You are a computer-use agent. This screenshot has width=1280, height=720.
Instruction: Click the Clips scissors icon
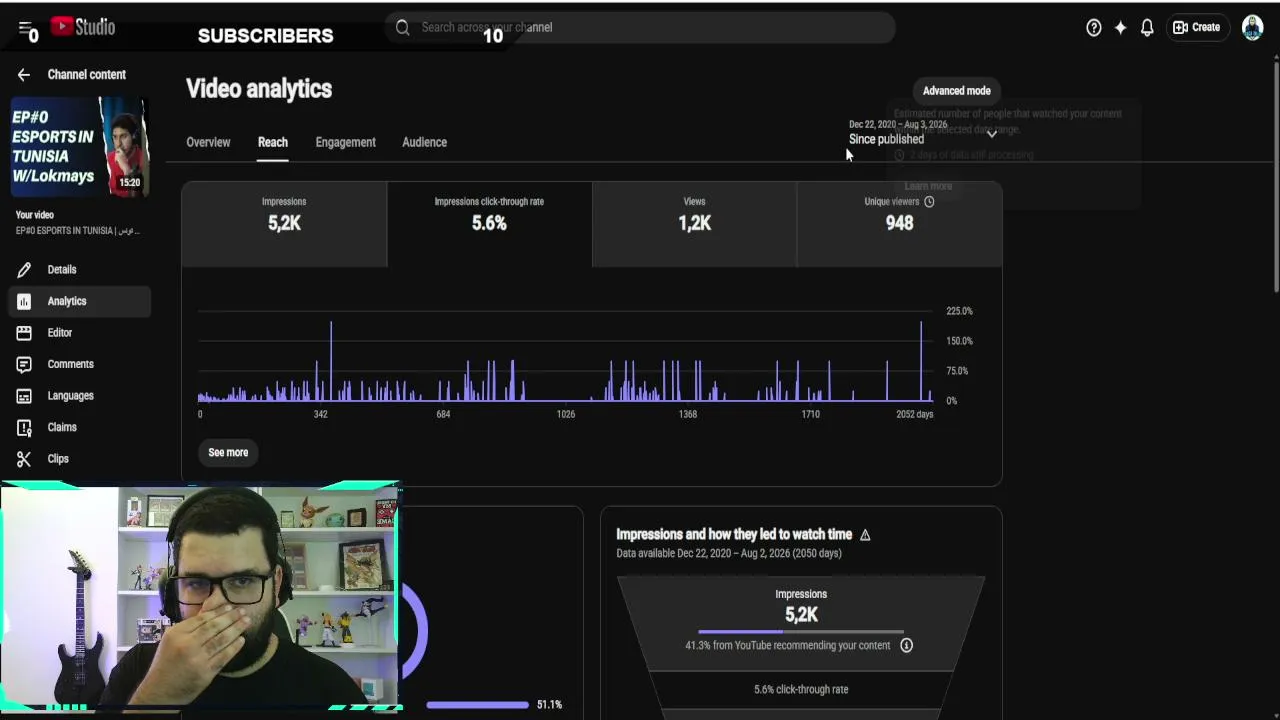tap(24, 459)
